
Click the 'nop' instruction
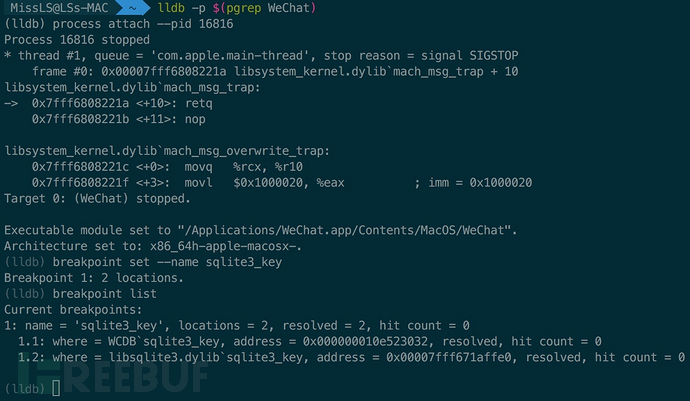click(x=195, y=120)
